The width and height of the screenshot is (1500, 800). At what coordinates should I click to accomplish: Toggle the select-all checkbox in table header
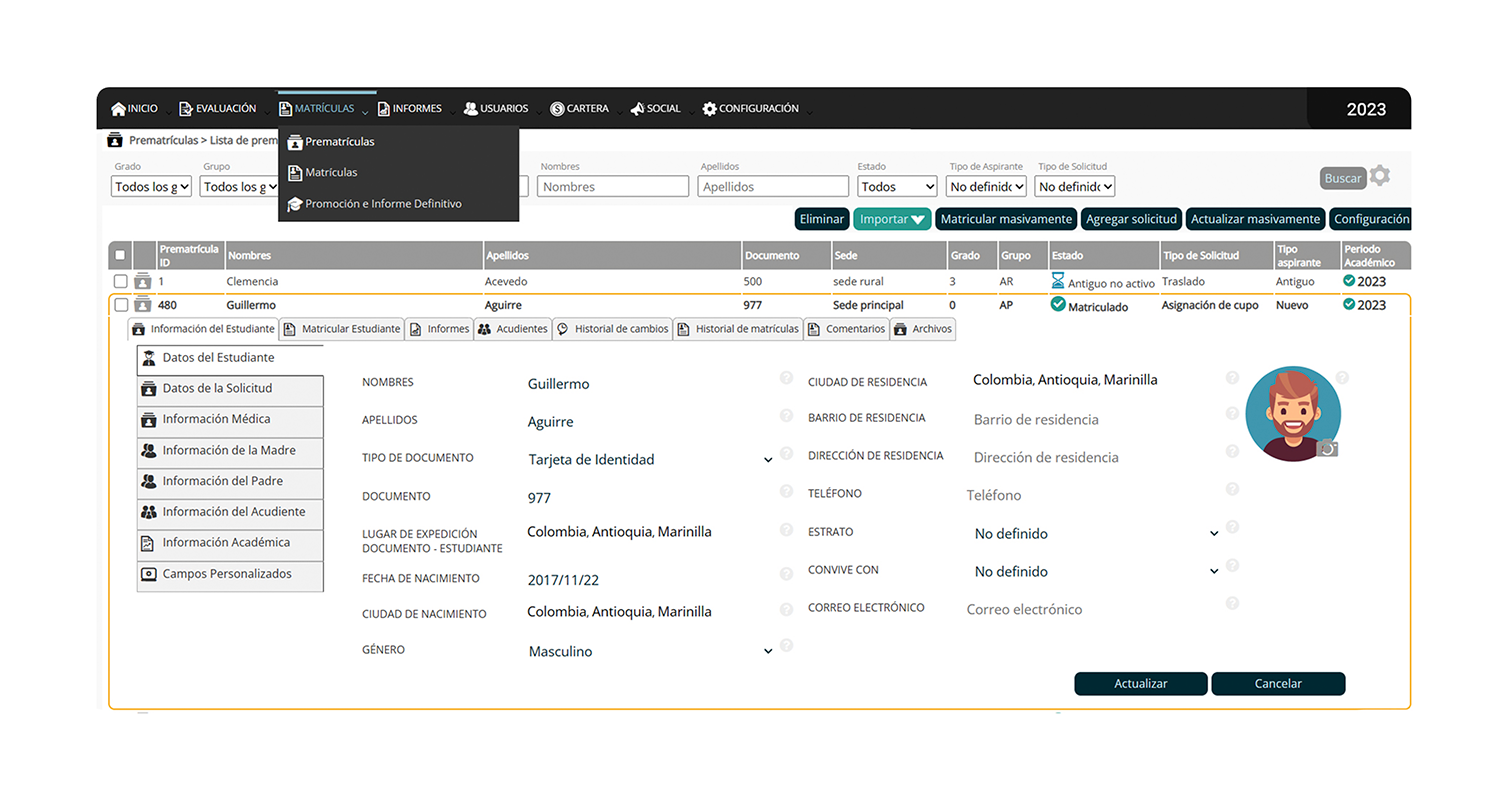pos(121,255)
